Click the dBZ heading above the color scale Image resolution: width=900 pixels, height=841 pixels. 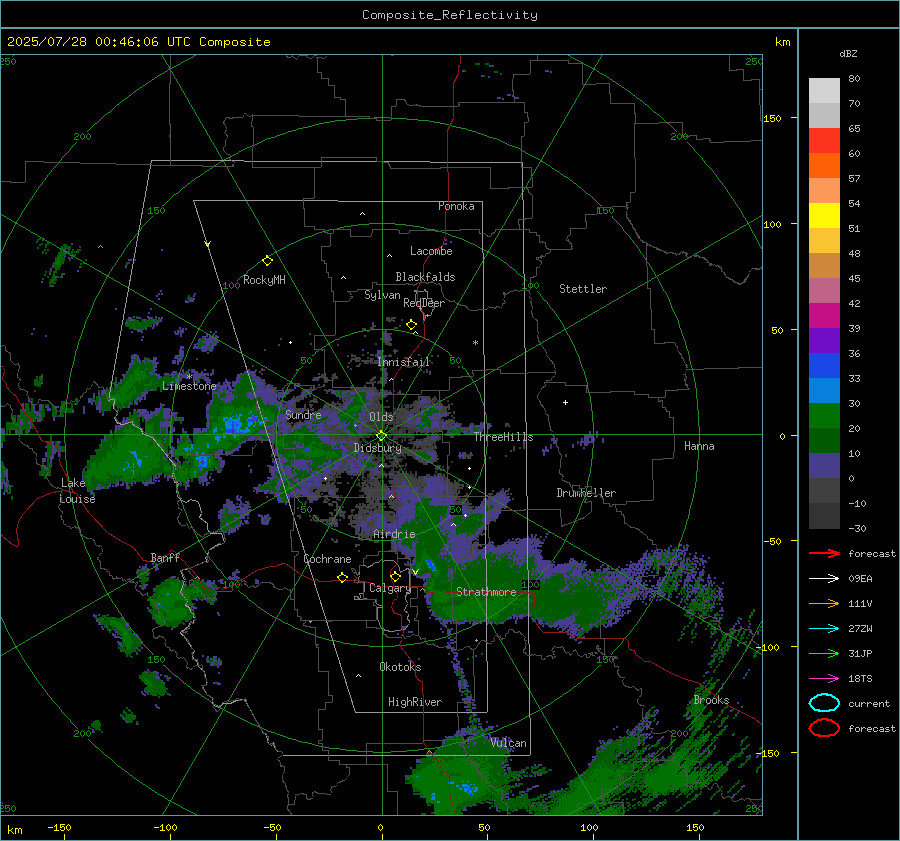[x=848, y=53]
